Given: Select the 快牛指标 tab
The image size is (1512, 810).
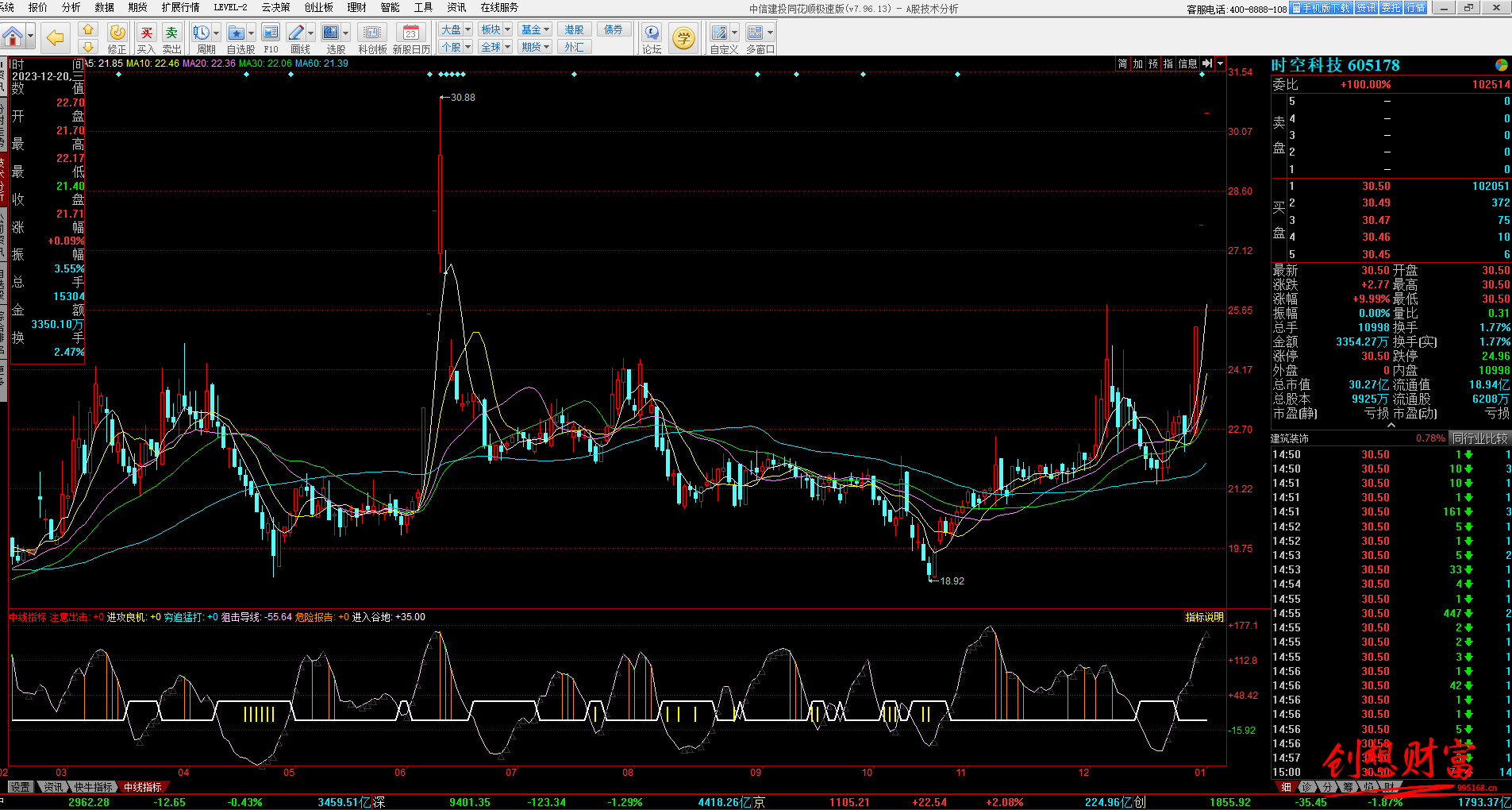Looking at the screenshot, I should click(94, 787).
